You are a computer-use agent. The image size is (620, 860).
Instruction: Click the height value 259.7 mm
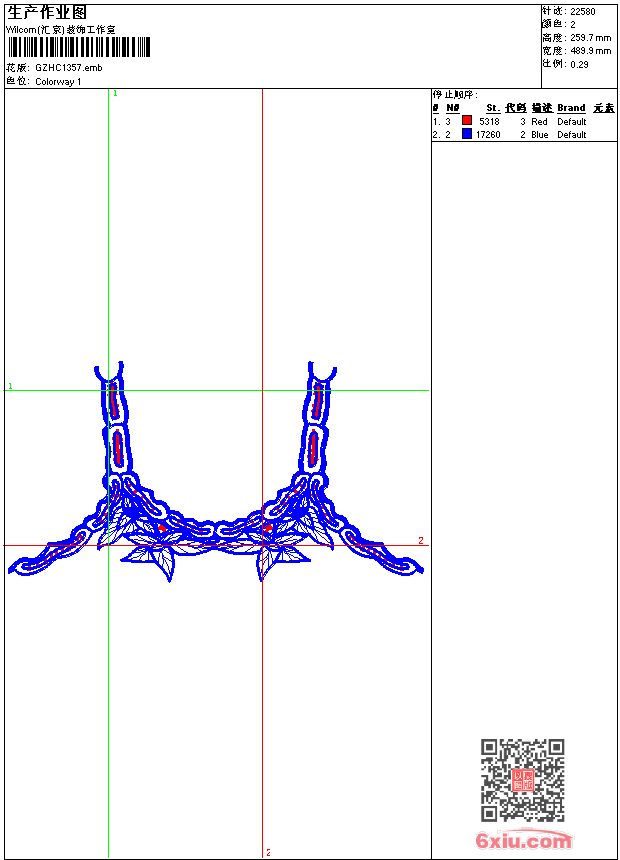point(590,37)
